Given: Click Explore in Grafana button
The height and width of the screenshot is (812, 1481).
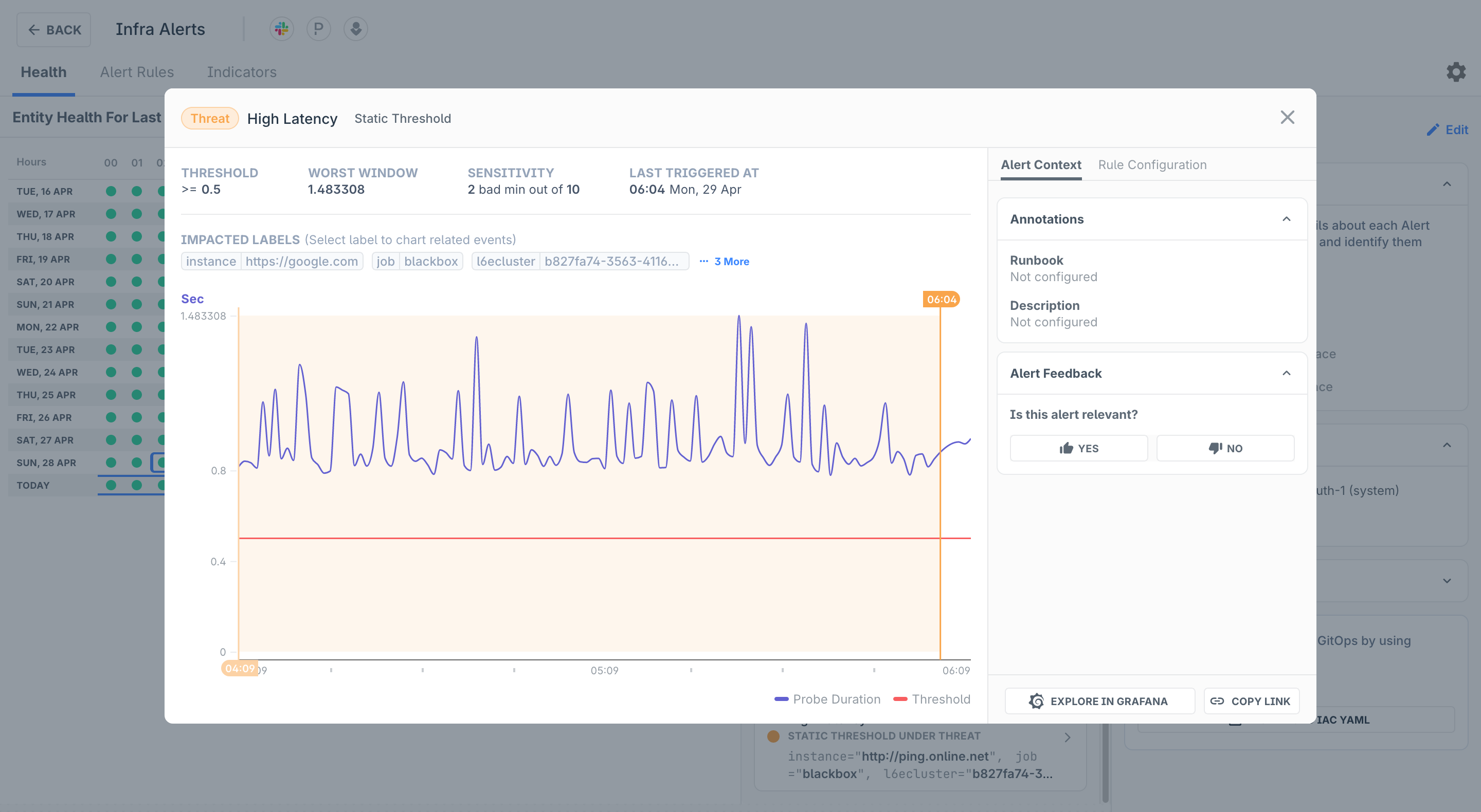Looking at the screenshot, I should (1099, 701).
